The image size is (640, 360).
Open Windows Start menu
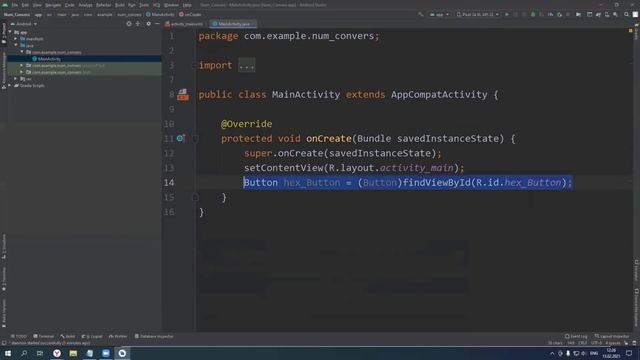(8, 353)
